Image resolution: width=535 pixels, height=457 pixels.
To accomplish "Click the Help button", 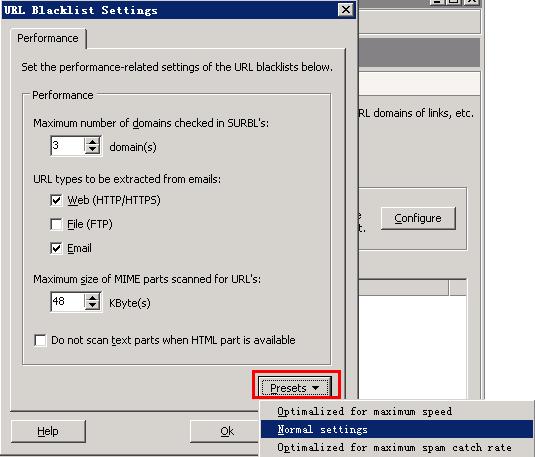I will (48, 431).
